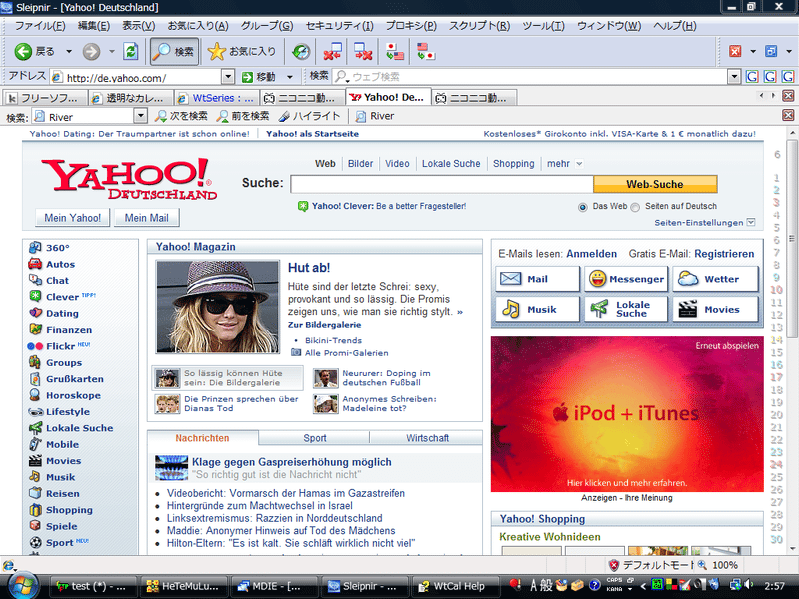This screenshot has width=799, height=599.
Task: Open the dropdown beside the red close-tab icon
Action: coord(753,51)
